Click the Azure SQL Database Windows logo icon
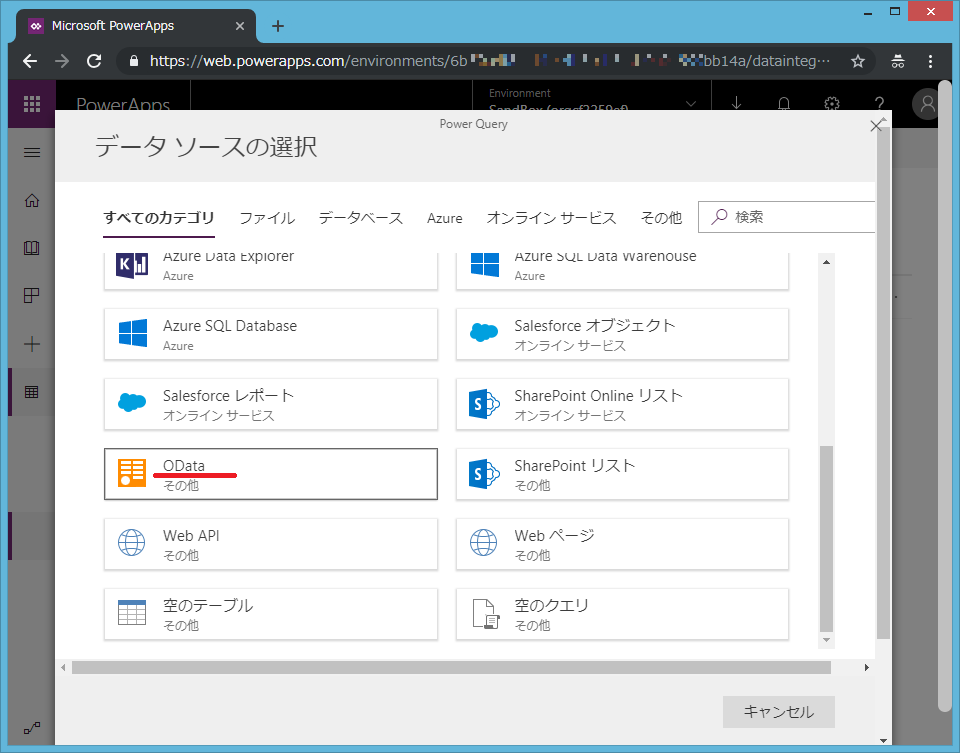 132,333
